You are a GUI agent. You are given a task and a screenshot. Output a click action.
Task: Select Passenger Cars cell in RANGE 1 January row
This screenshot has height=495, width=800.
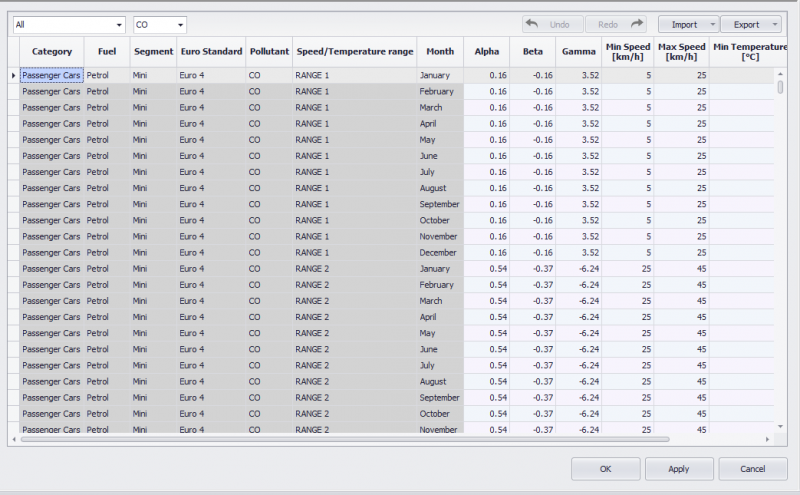click(x=52, y=76)
